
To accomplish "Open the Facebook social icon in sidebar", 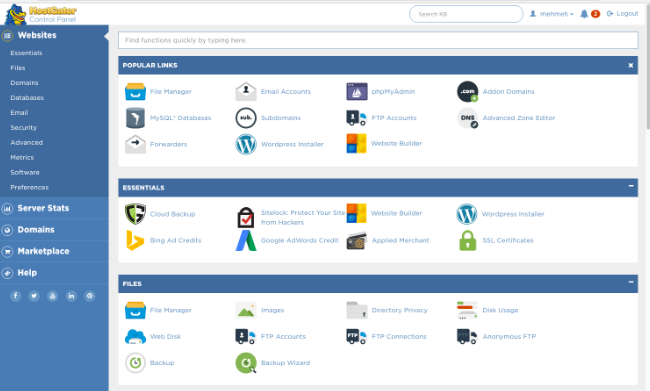I will point(15,296).
